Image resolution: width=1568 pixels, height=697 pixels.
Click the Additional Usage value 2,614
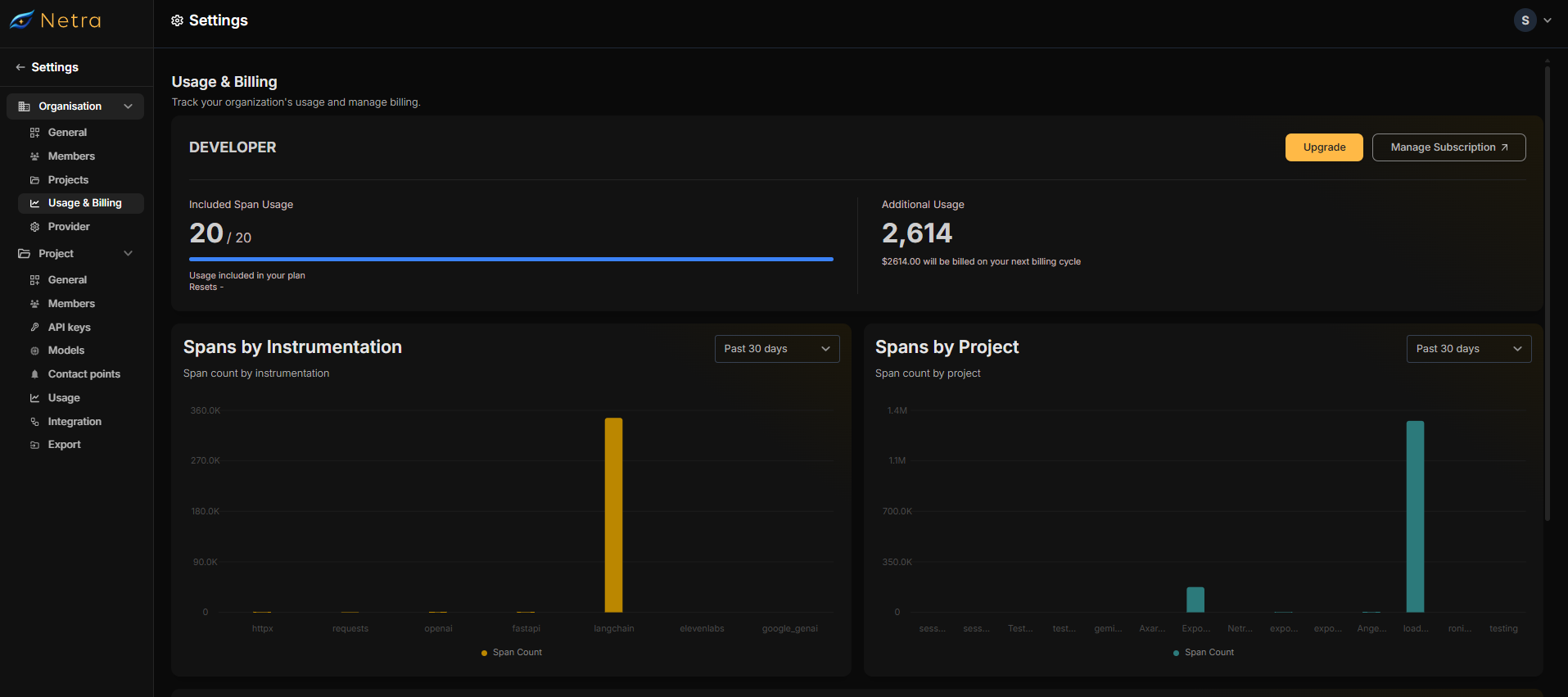[x=917, y=233]
